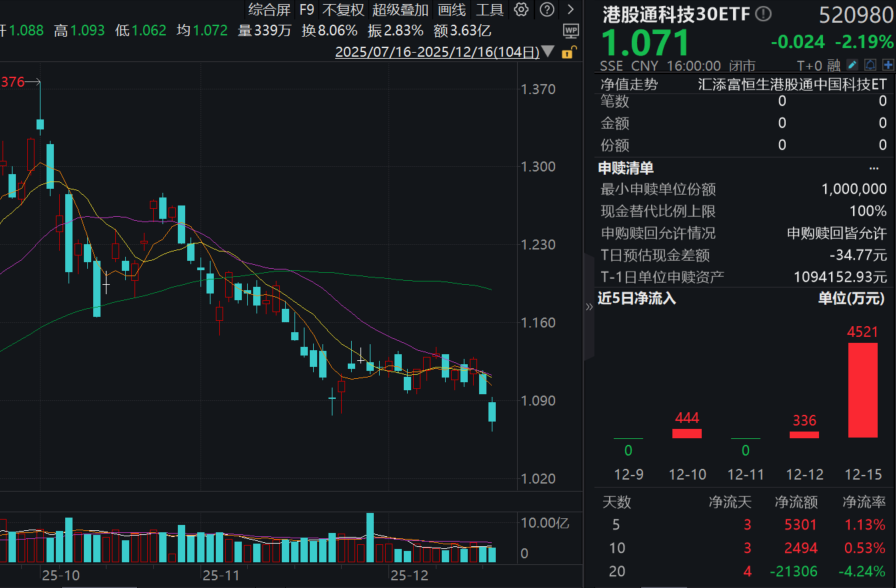Open the settings gear icon in the toolbar

click(521, 9)
